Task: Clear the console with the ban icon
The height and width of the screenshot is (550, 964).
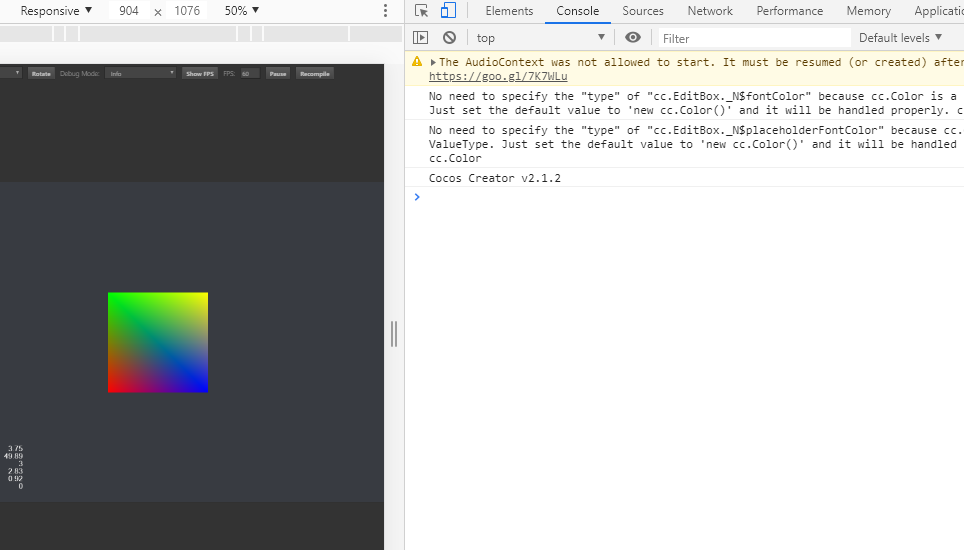Action: (x=449, y=38)
